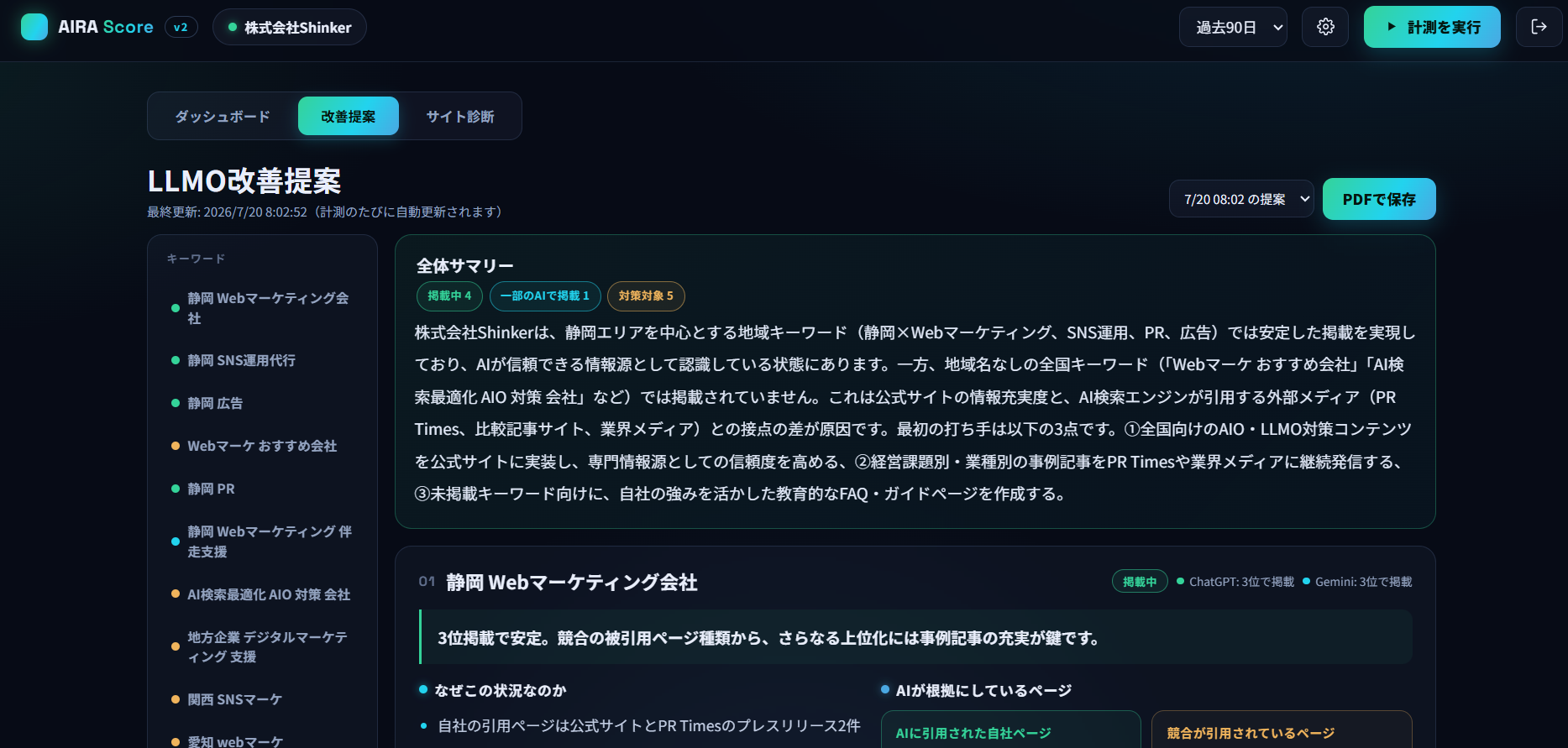The image size is (1568, 748).
Task: Click the キーワード sidebar label
Action: pyautogui.click(x=196, y=259)
